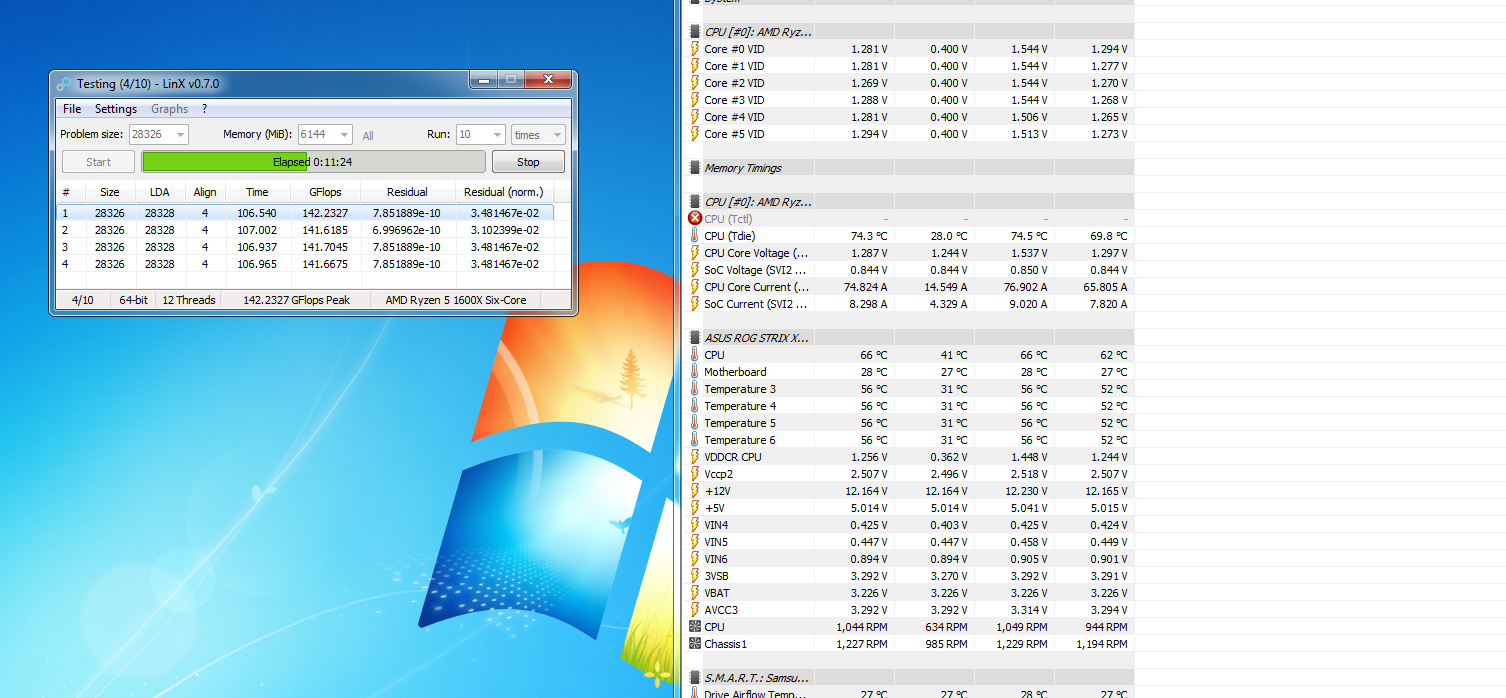Click the VIN5 sensor row label
Screen dimensions: 1506x698
[x=716, y=542]
